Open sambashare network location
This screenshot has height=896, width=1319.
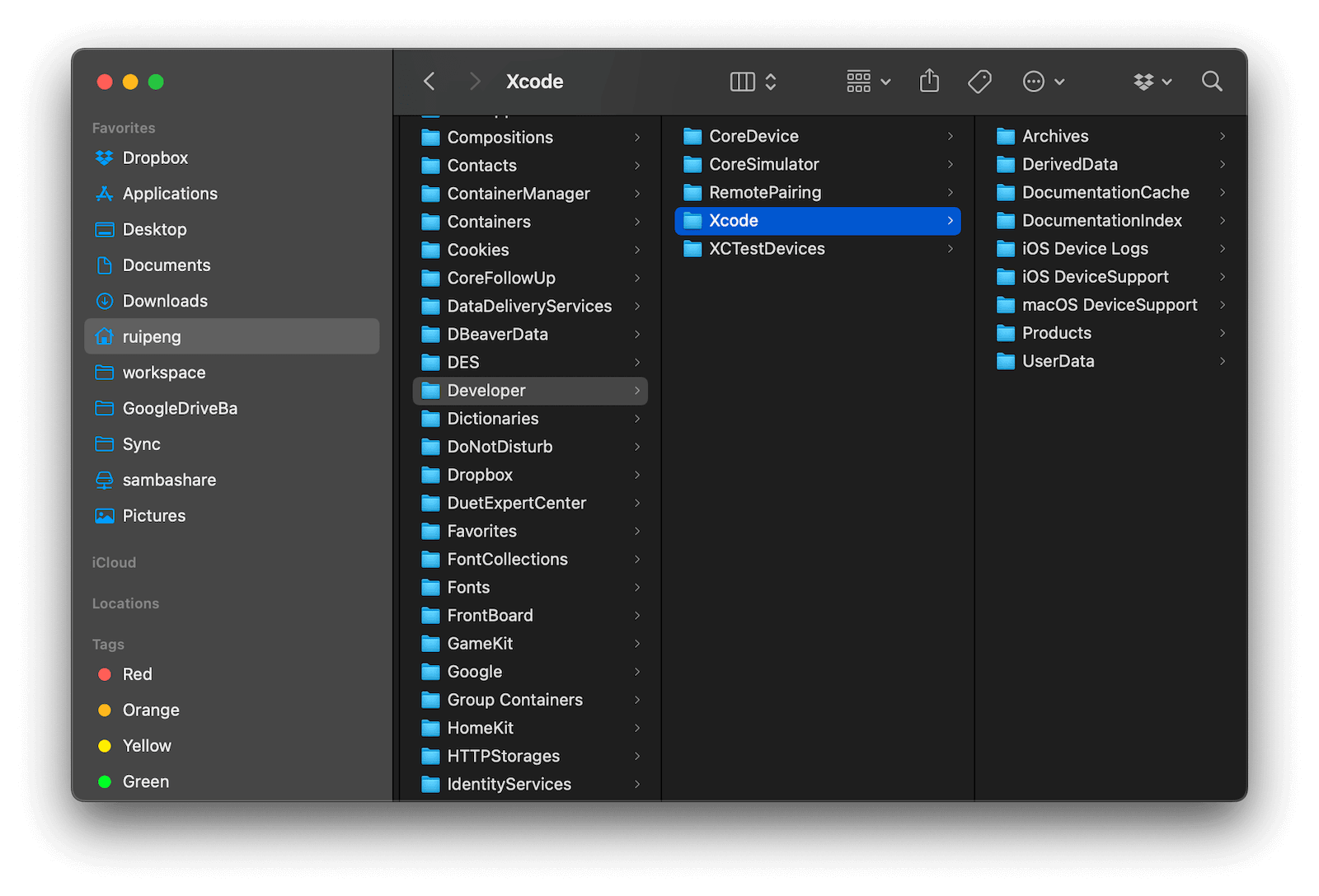click(232, 480)
